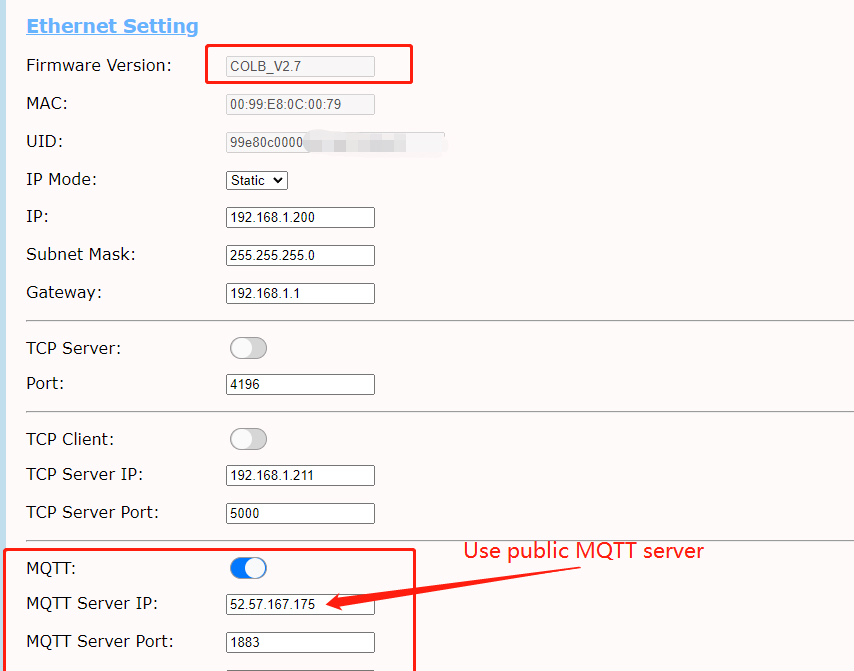Click the Gateway input field

[300, 293]
